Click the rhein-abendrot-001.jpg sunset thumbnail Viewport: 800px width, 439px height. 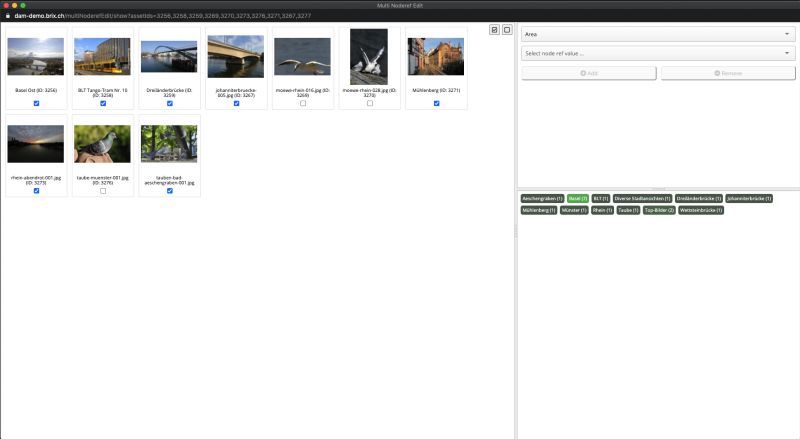[x=36, y=144]
